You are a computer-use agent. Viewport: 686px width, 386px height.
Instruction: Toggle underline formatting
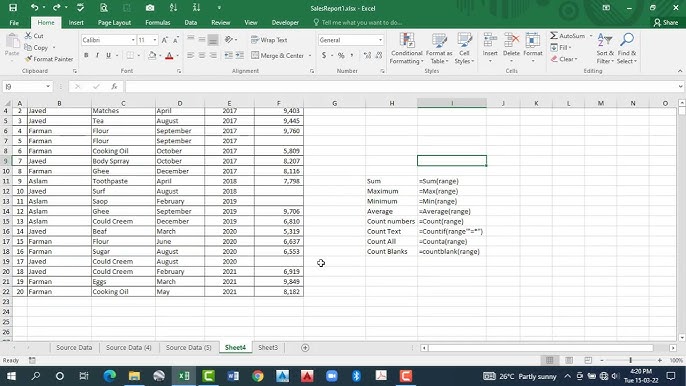(108, 56)
